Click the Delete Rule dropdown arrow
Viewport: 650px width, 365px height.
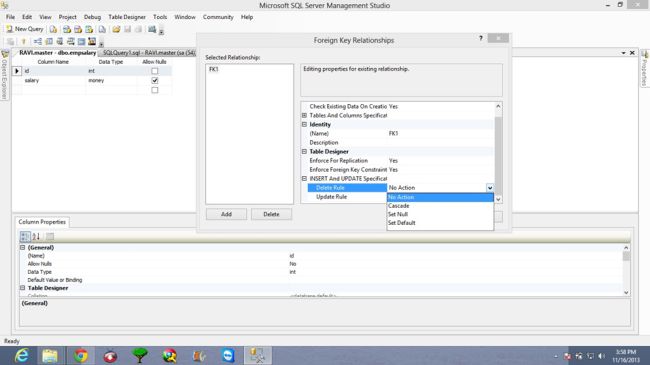[490, 188]
